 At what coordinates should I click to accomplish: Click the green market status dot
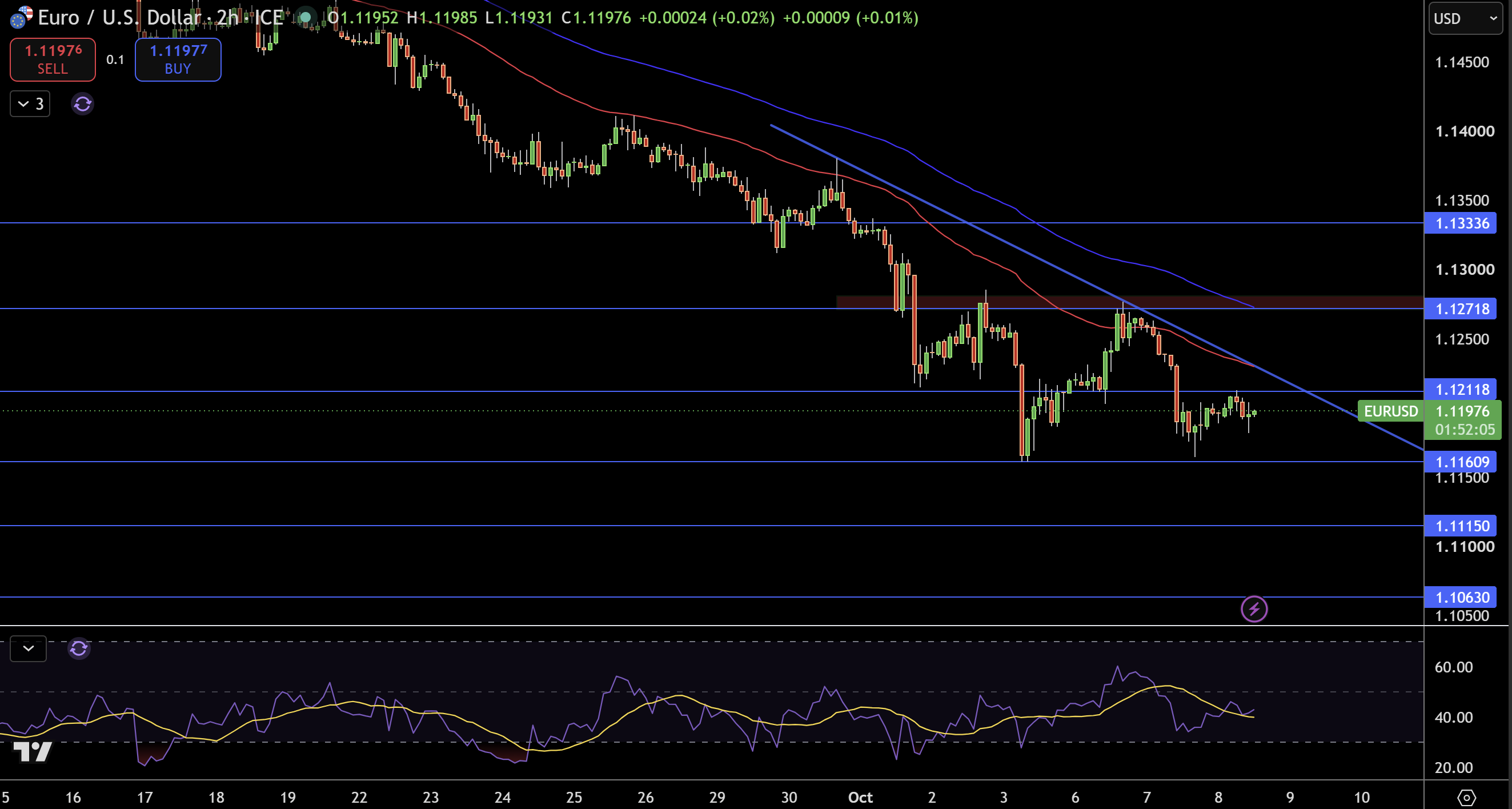click(304, 18)
